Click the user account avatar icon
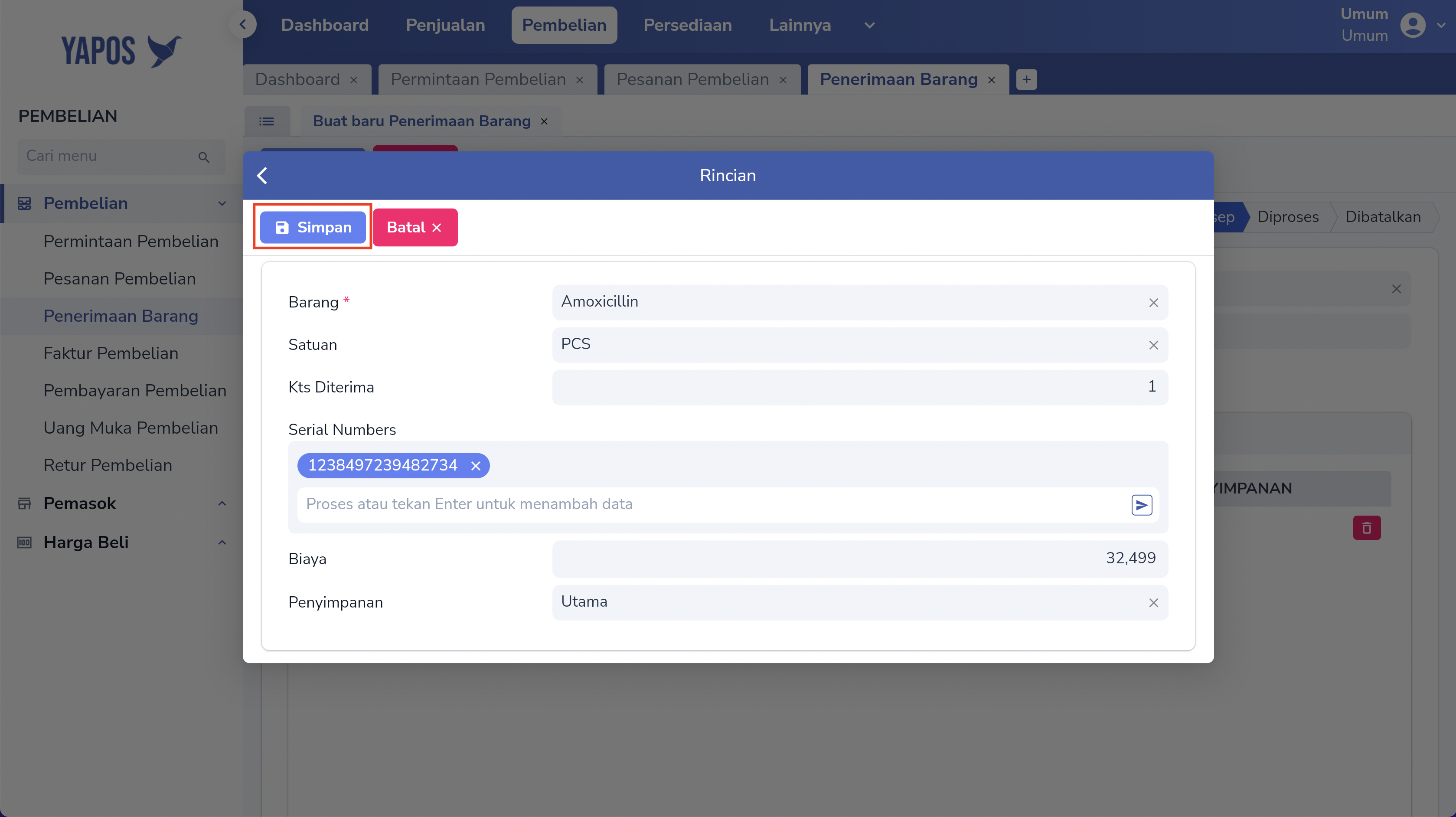Viewport: 1456px width, 817px height. coord(1413,26)
